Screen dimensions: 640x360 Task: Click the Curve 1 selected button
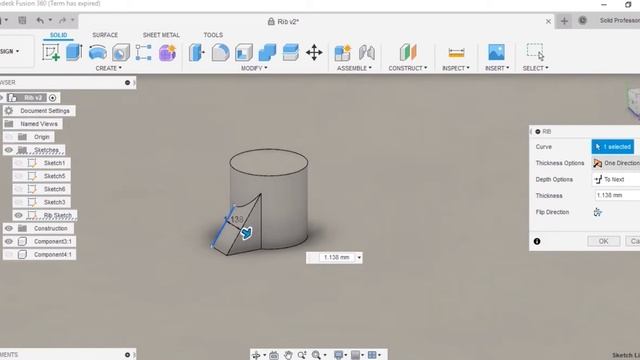coord(613,147)
